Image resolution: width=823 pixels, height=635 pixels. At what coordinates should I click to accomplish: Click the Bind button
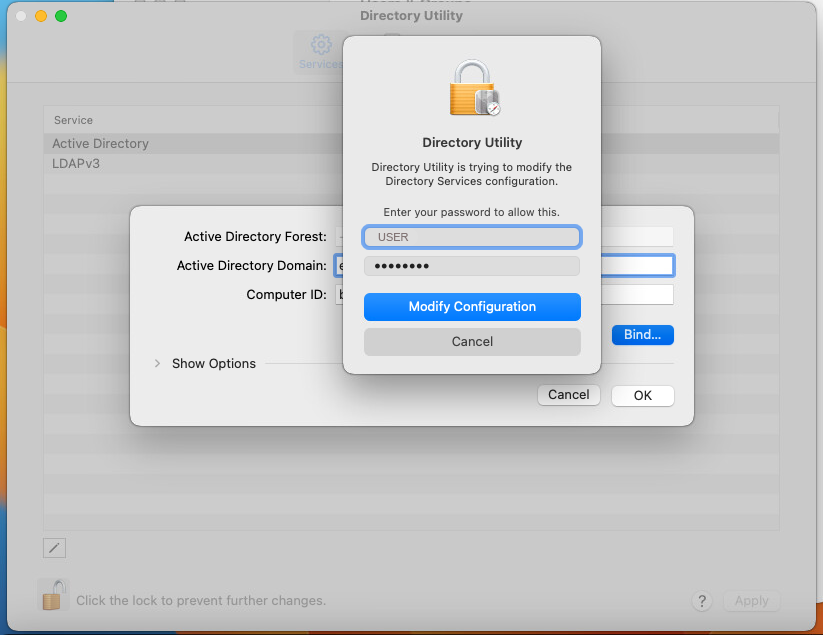click(642, 335)
